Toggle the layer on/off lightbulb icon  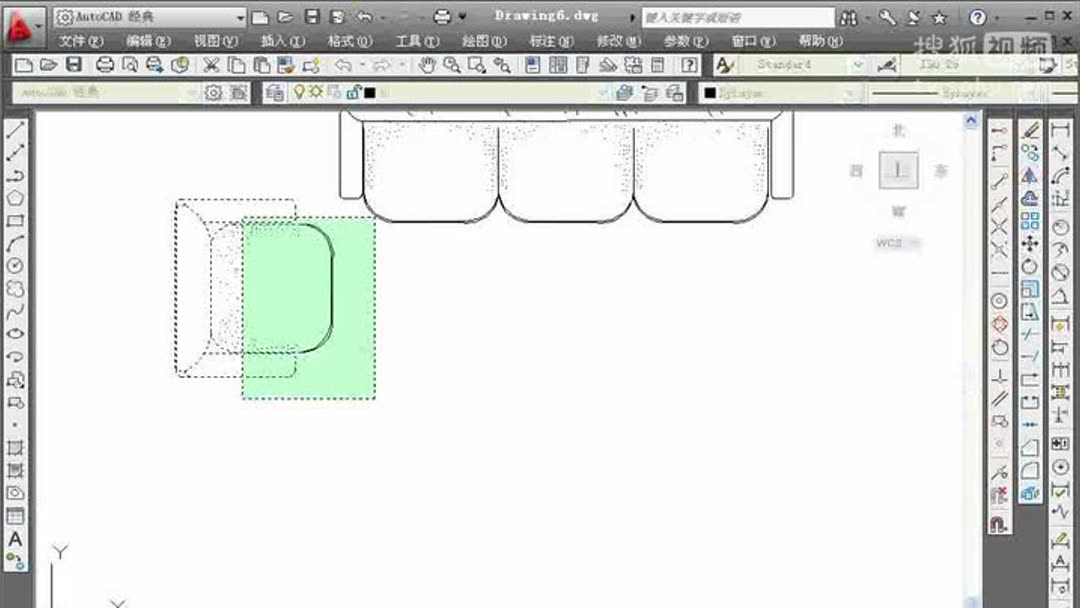pos(299,92)
